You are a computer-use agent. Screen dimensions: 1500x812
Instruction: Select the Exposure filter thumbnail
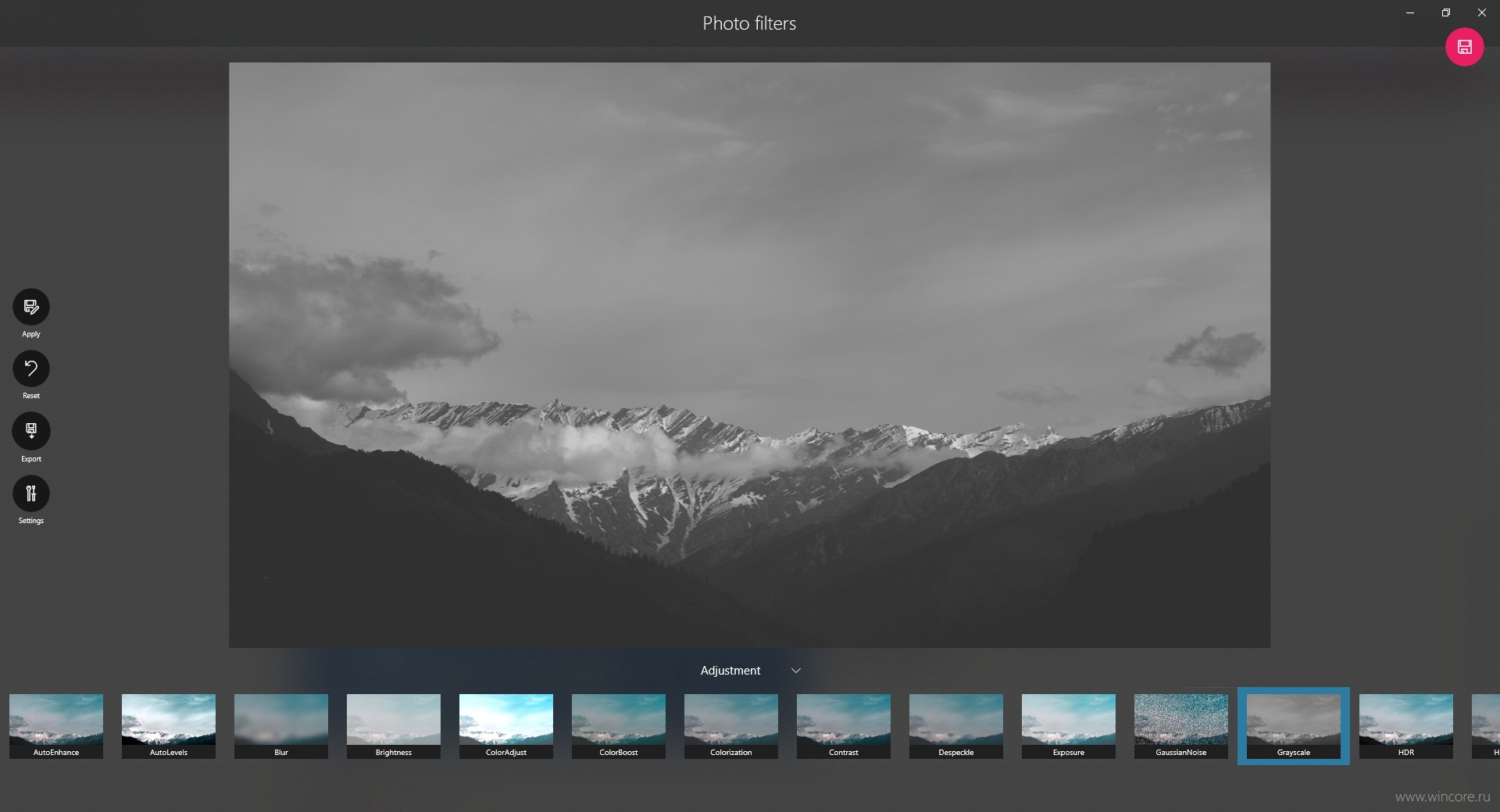(x=1069, y=726)
